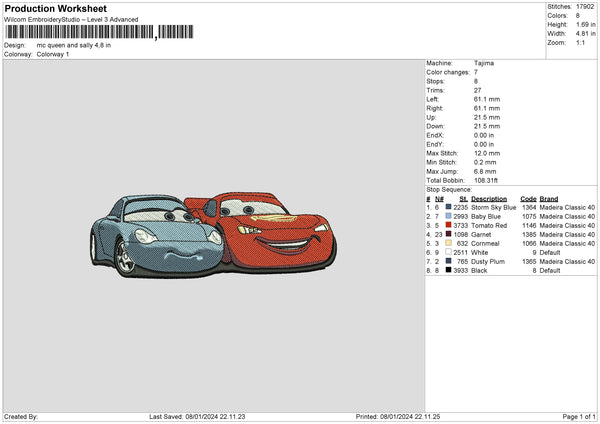600x424 pixels.
Task: Click the Total Bobbin value 108.31ft
Action: [x=486, y=180]
